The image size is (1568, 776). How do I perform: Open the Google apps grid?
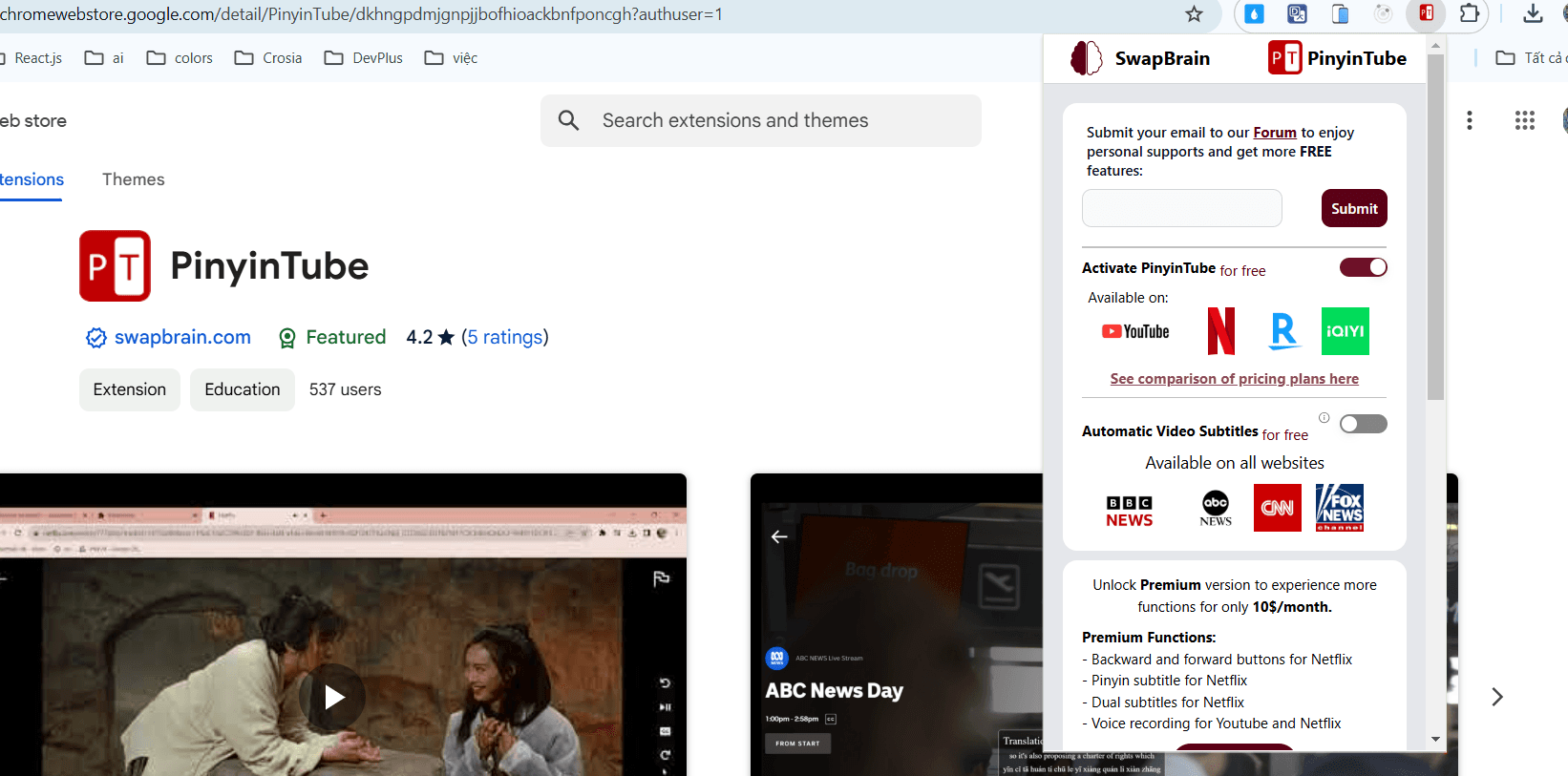tap(1525, 120)
